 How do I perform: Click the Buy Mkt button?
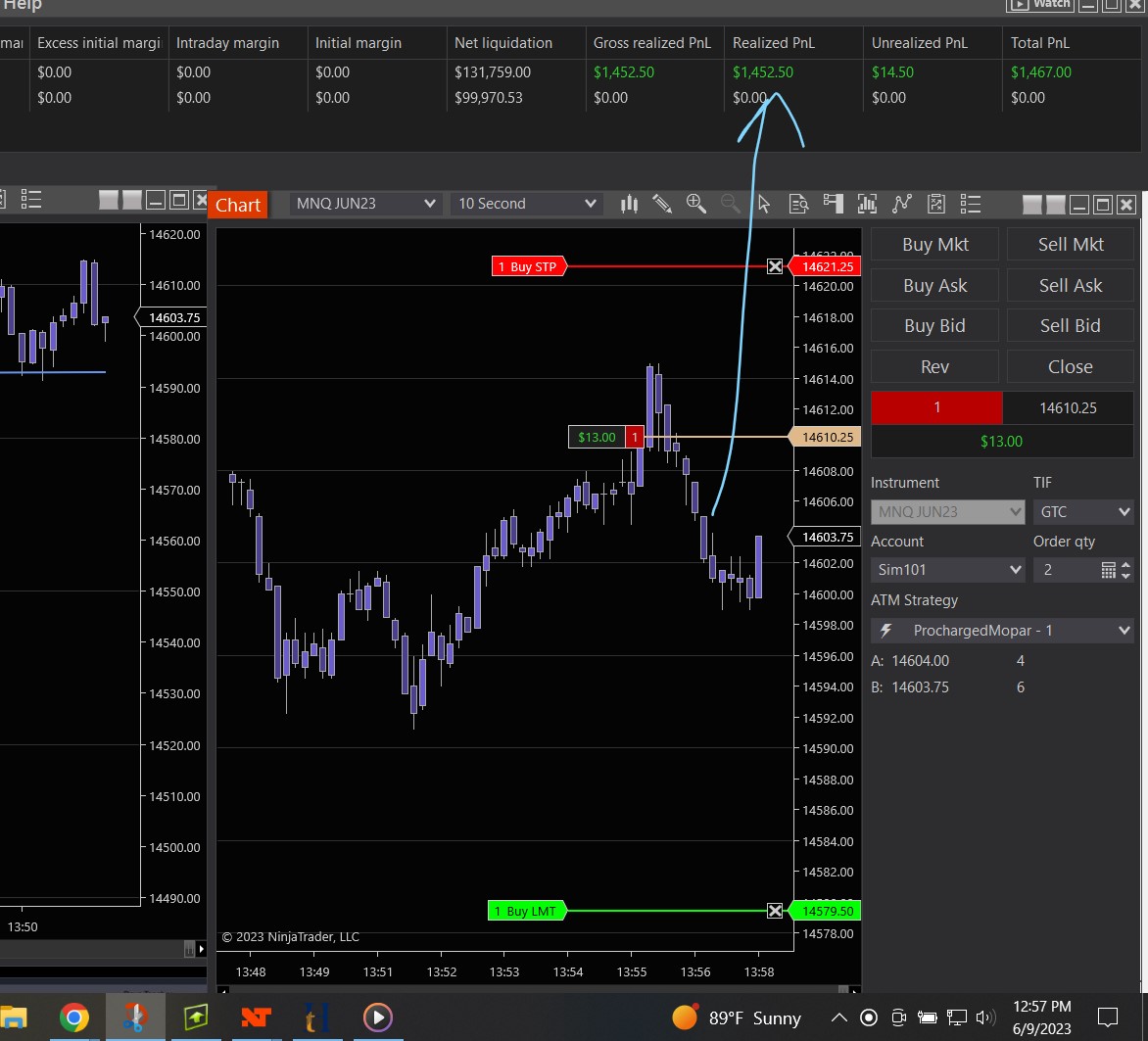pyautogui.click(x=934, y=245)
